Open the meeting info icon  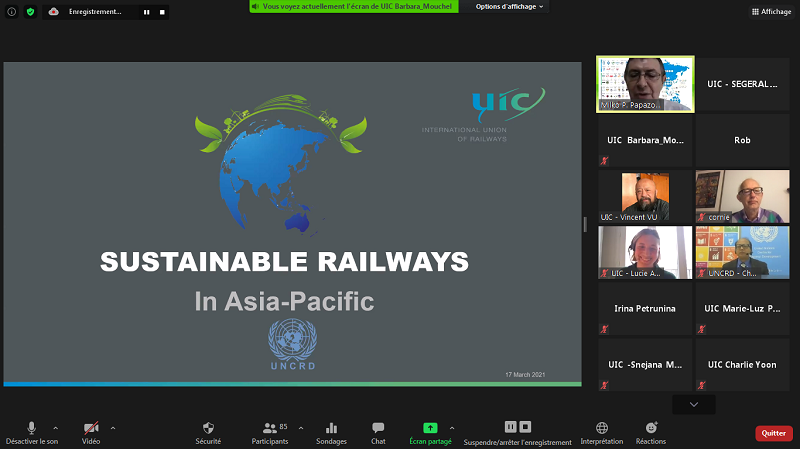[x=11, y=12]
